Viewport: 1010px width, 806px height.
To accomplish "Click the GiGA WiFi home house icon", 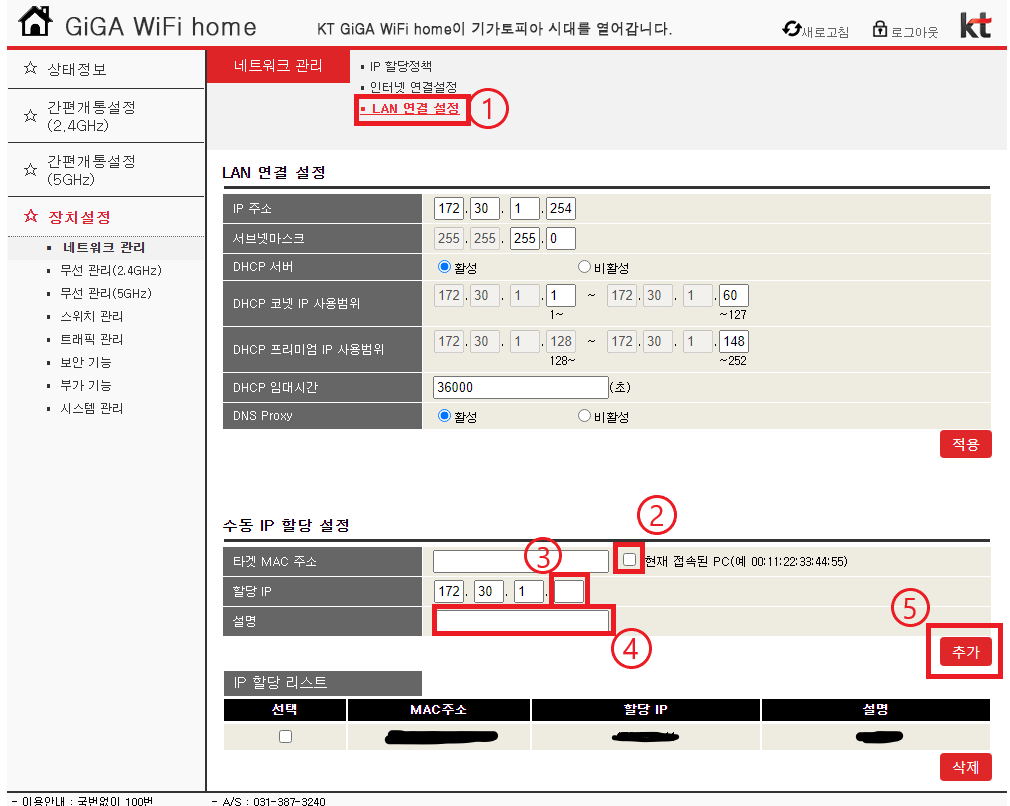I will pos(35,21).
